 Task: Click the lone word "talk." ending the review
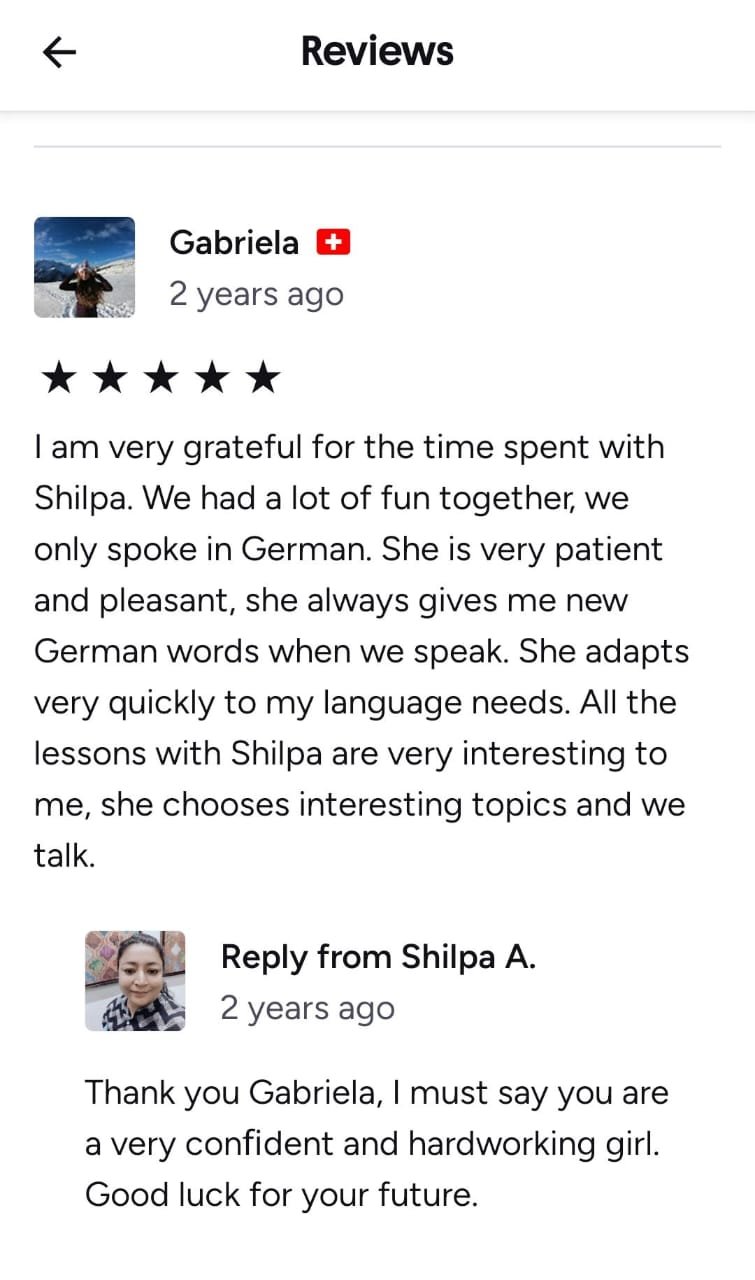[x=64, y=856]
